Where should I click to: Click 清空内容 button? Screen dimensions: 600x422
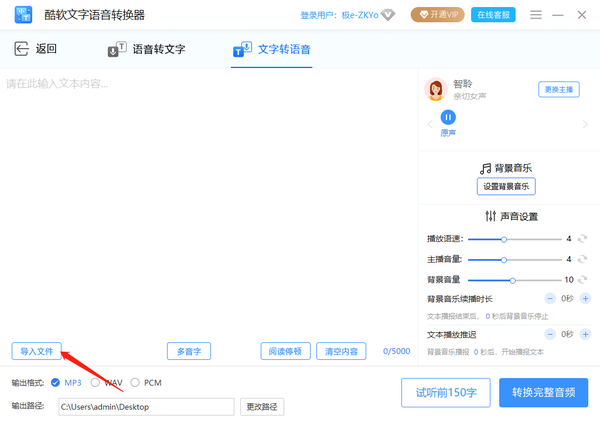[x=341, y=351]
